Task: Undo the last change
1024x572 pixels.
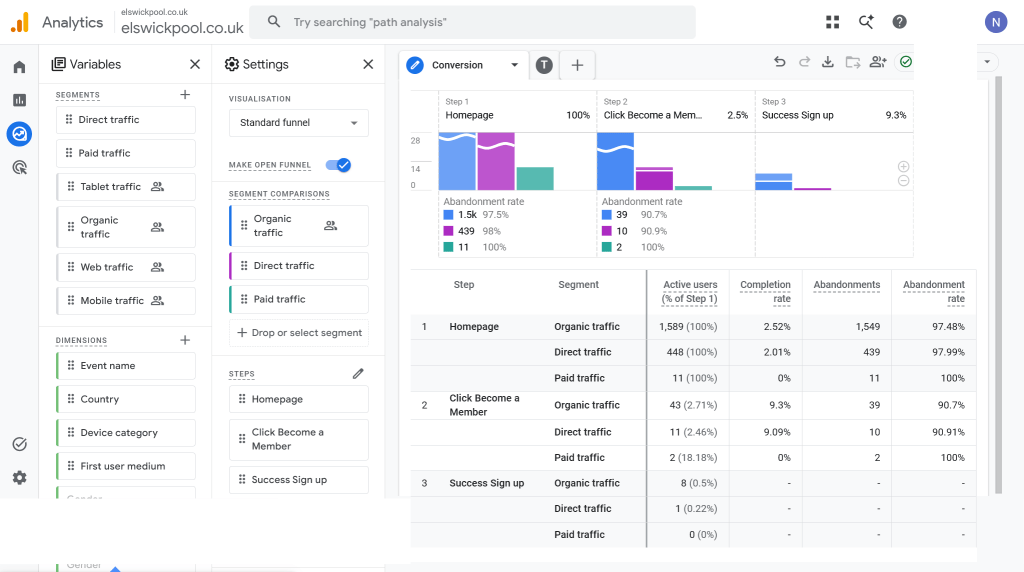Action: 780,62
